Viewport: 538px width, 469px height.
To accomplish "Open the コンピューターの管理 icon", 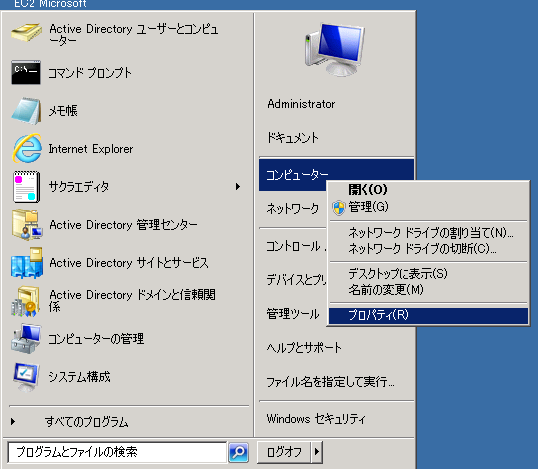I will click(26, 339).
